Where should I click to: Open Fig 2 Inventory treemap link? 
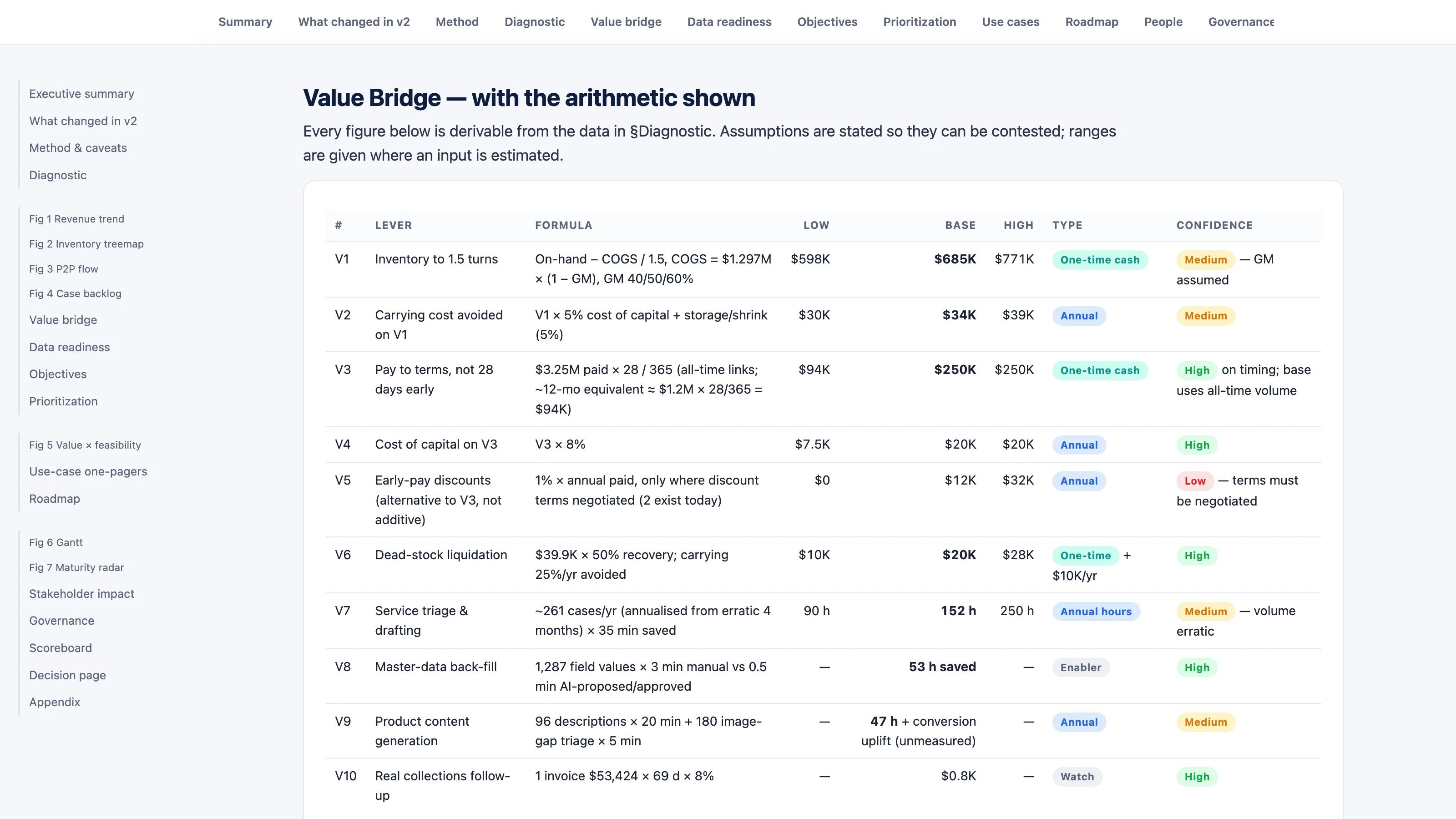pos(86,243)
